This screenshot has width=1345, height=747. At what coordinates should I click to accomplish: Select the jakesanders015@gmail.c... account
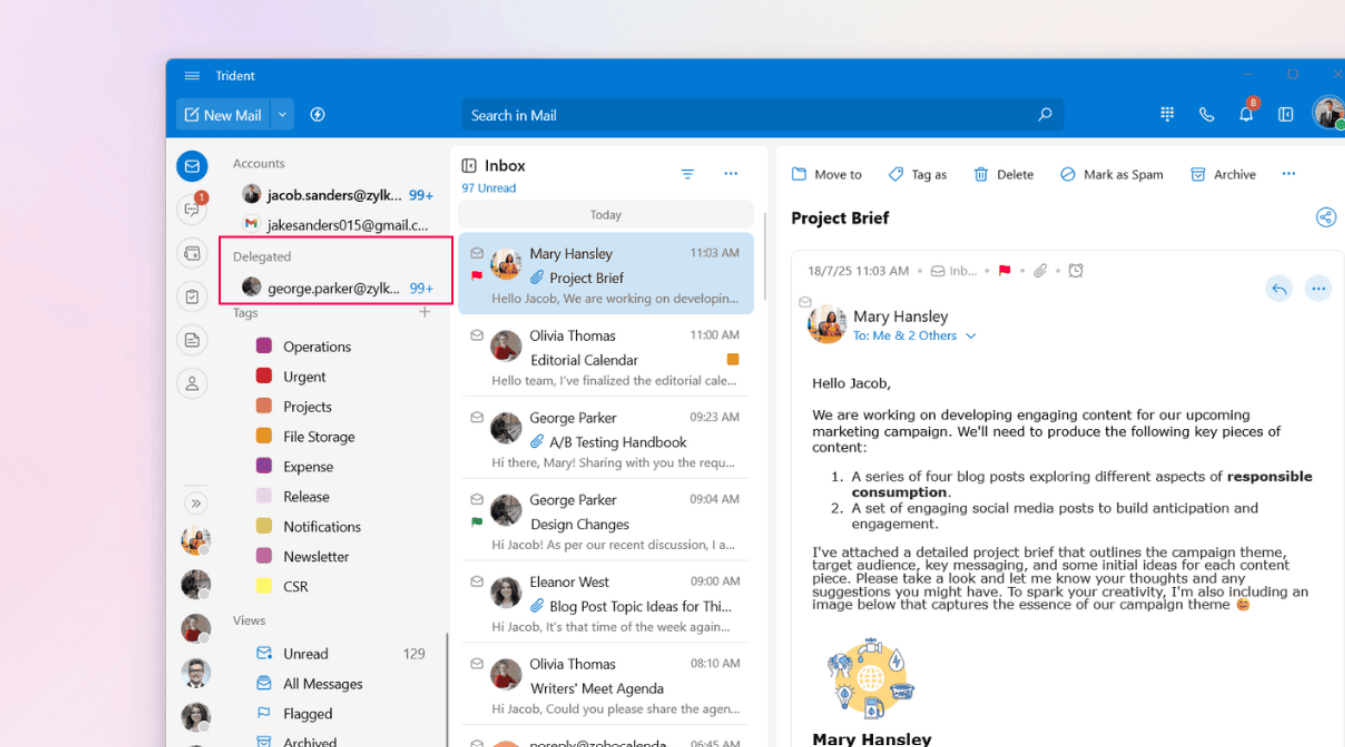(x=336, y=225)
